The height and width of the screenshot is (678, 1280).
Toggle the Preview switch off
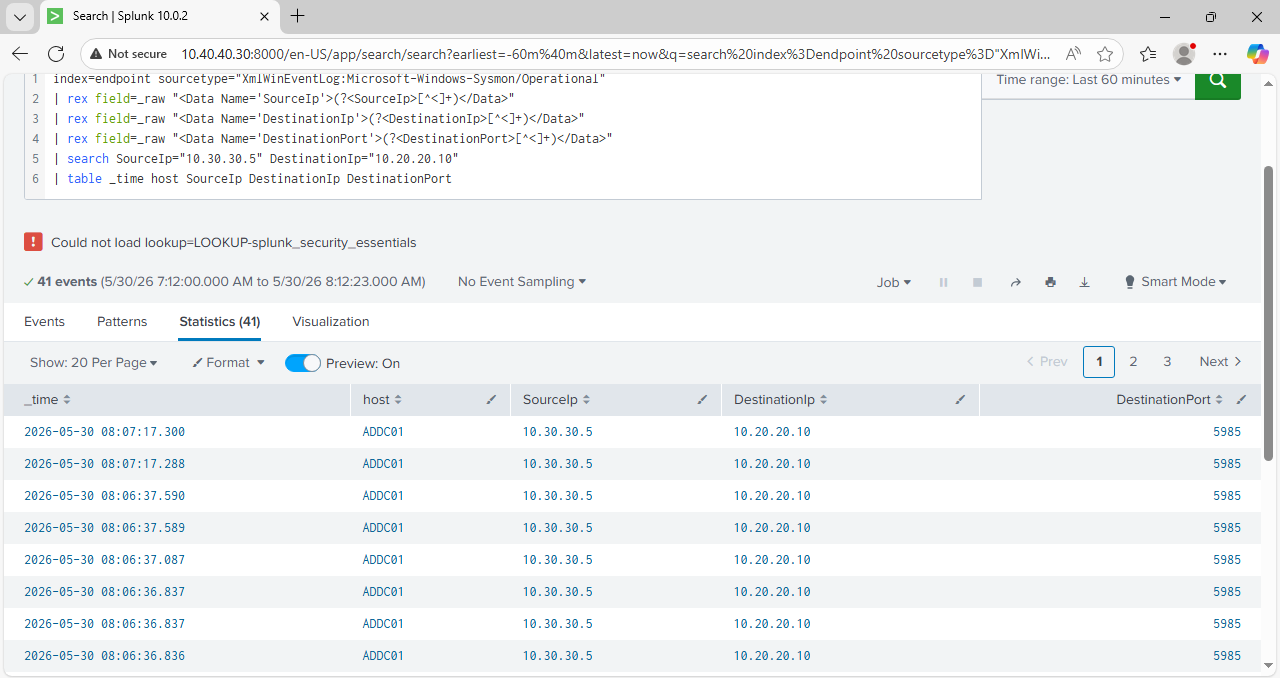pyautogui.click(x=303, y=363)
